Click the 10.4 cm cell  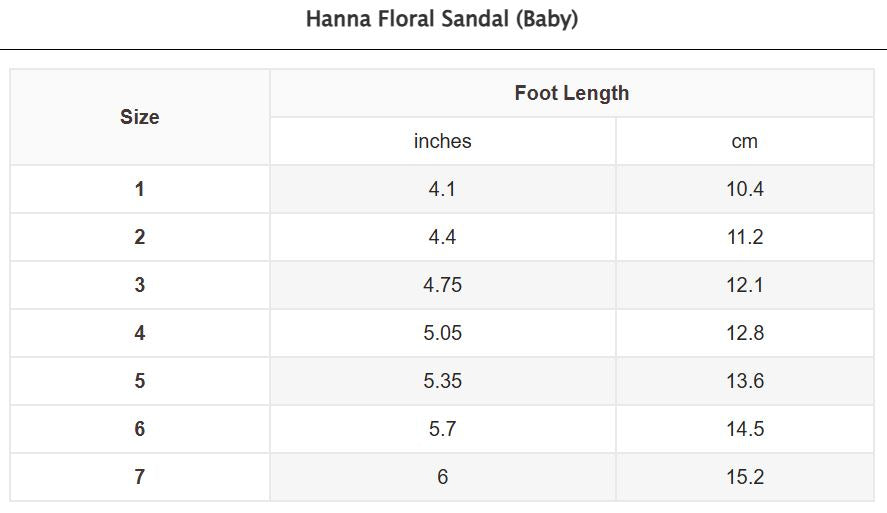745,189
